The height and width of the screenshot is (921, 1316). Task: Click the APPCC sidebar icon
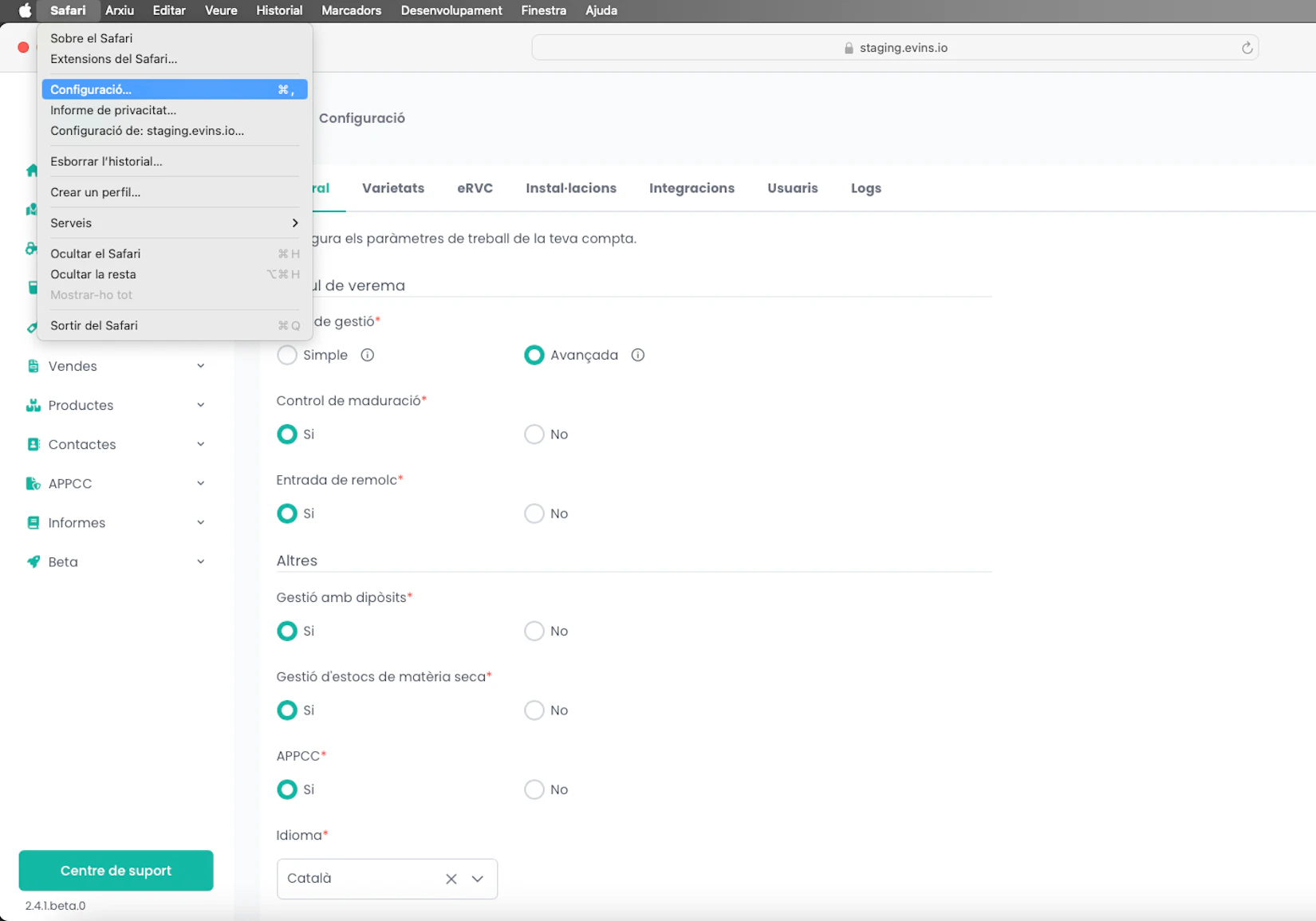33,483
